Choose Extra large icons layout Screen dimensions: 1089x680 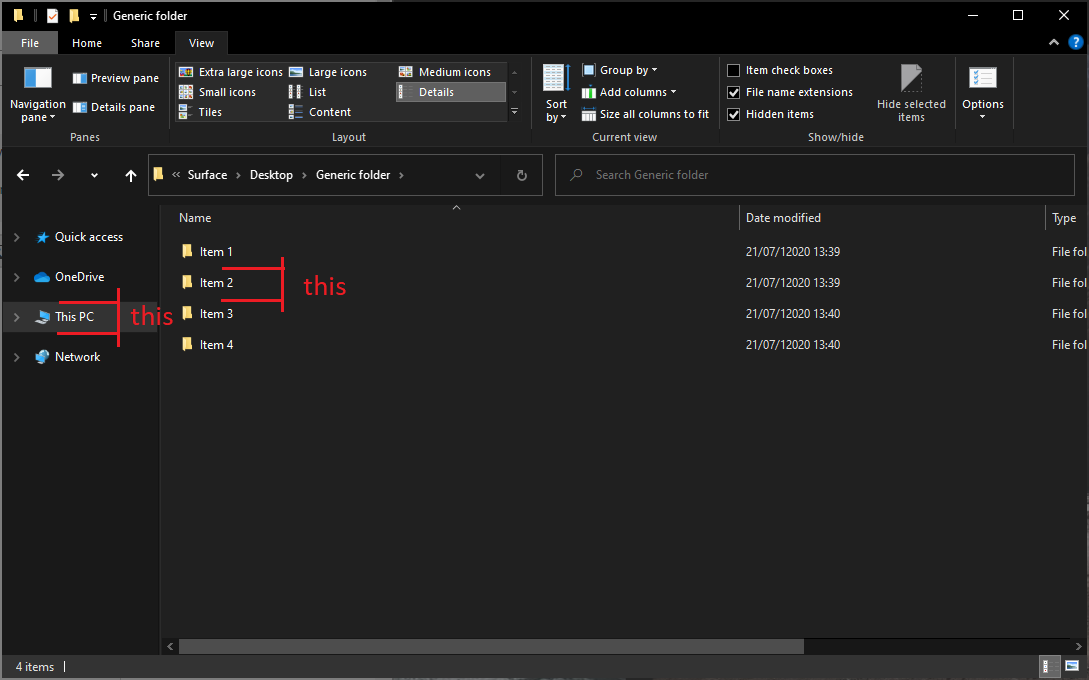[231, 72]
